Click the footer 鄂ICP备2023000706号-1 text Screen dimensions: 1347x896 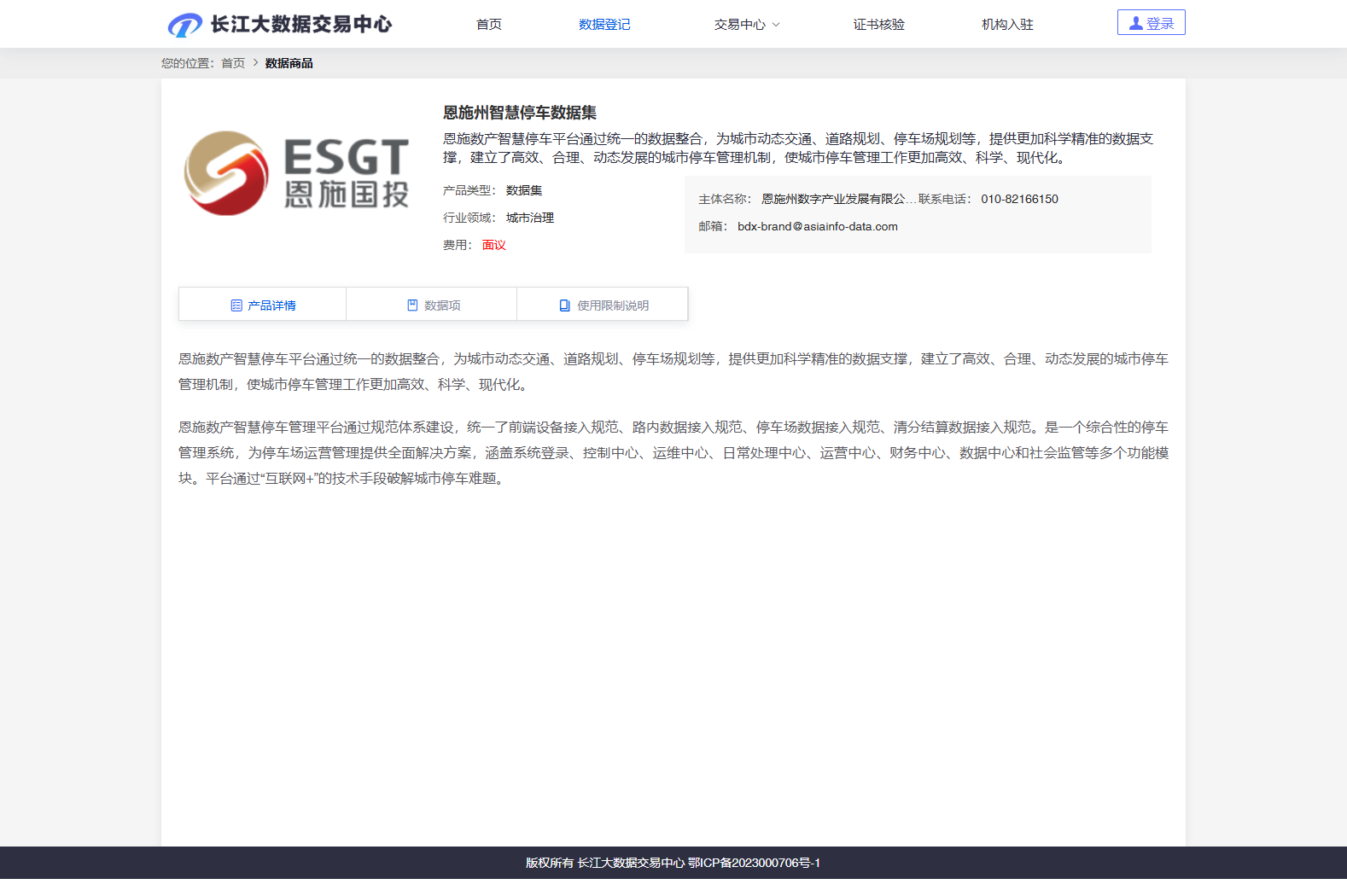[x=755, y=863]
